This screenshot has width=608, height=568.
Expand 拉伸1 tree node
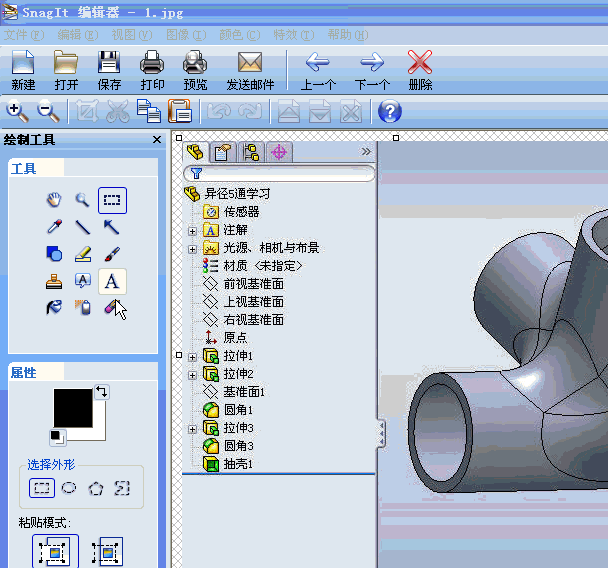click(192, 357)
